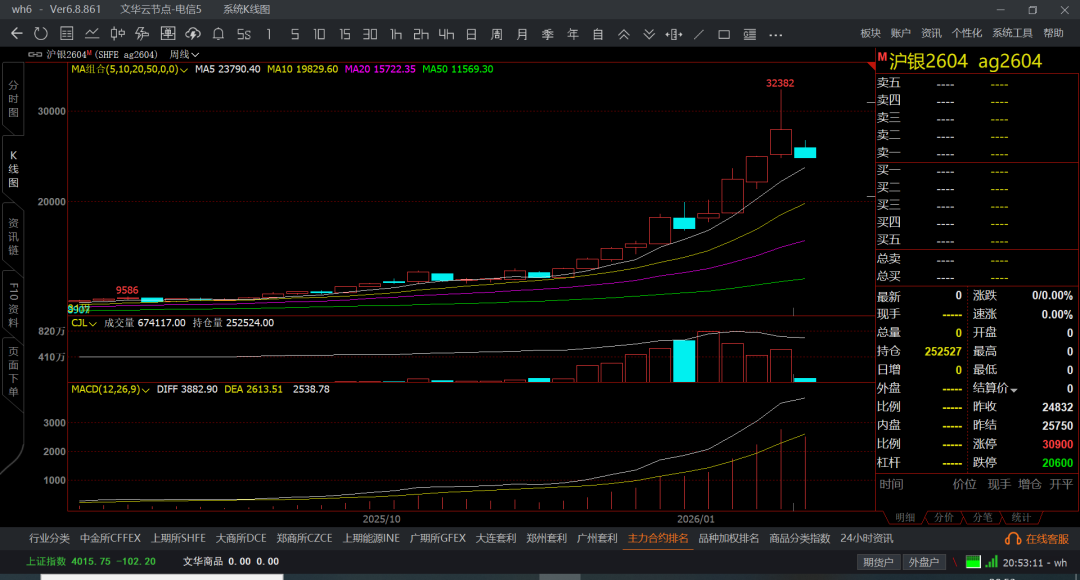Expand the 结算价 dropdown arrow

click(1014, 390)
